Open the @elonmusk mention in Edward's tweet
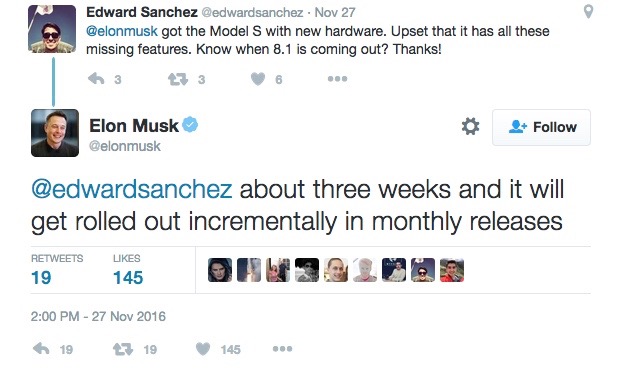The height and width of the screenshot is (383, 625). 122,31
